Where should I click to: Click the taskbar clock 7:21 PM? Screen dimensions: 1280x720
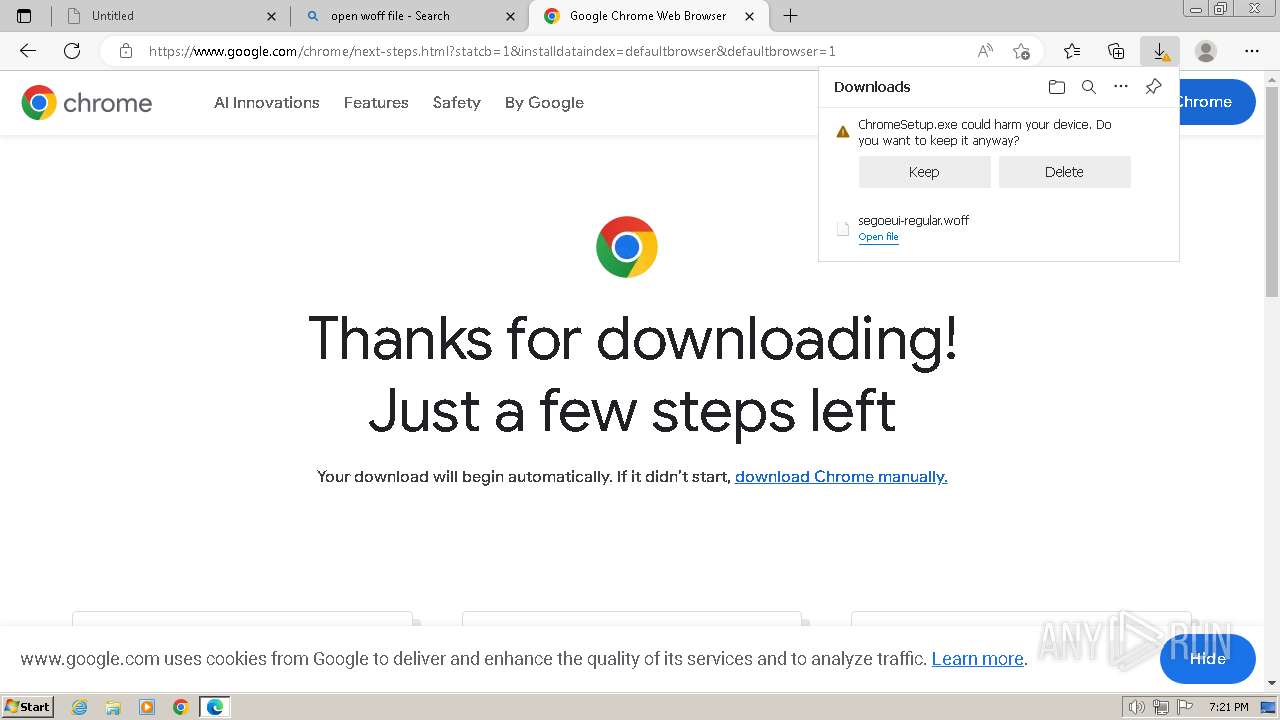point(1229,707)
